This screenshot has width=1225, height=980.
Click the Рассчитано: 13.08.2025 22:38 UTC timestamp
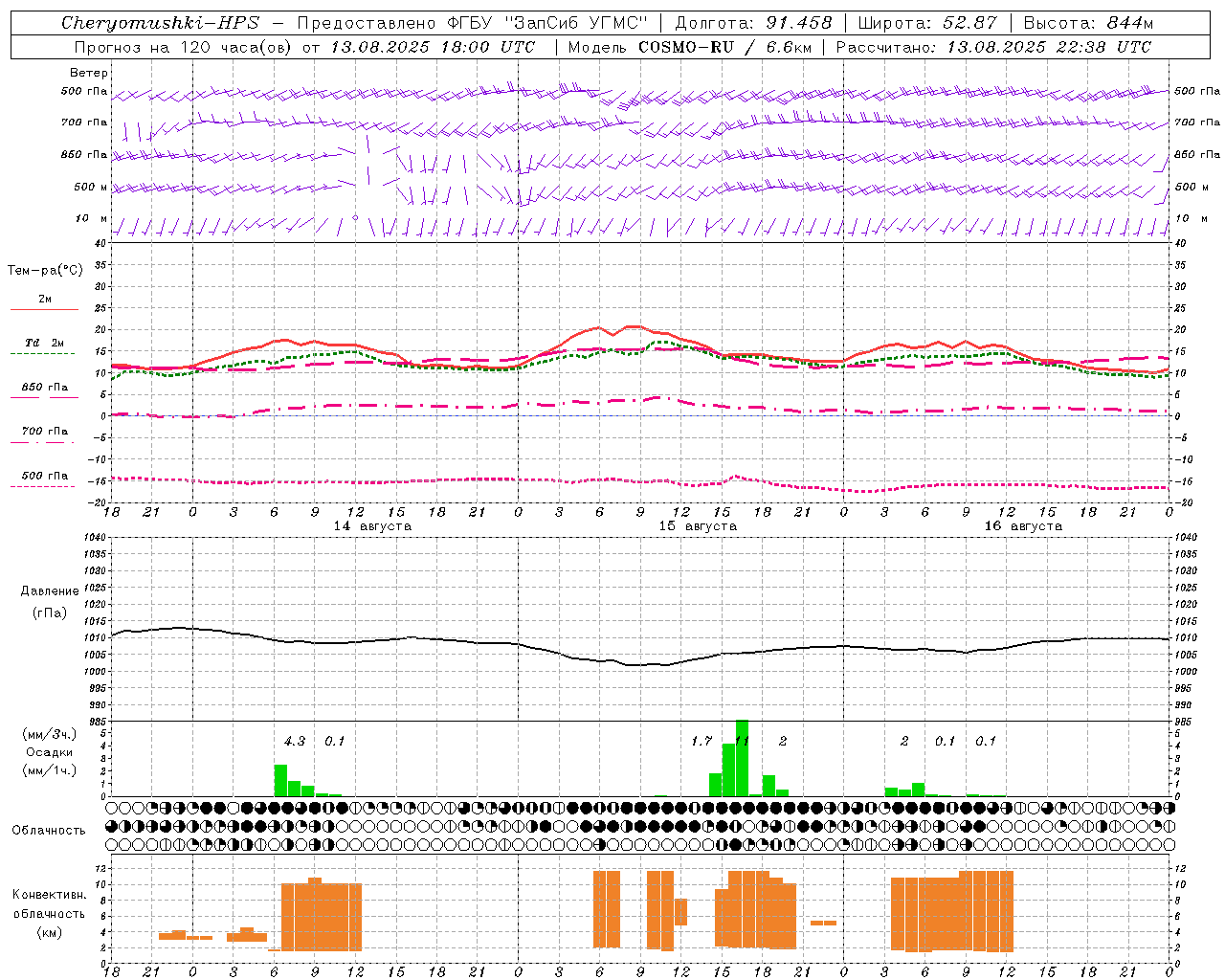tap(993, 47)
